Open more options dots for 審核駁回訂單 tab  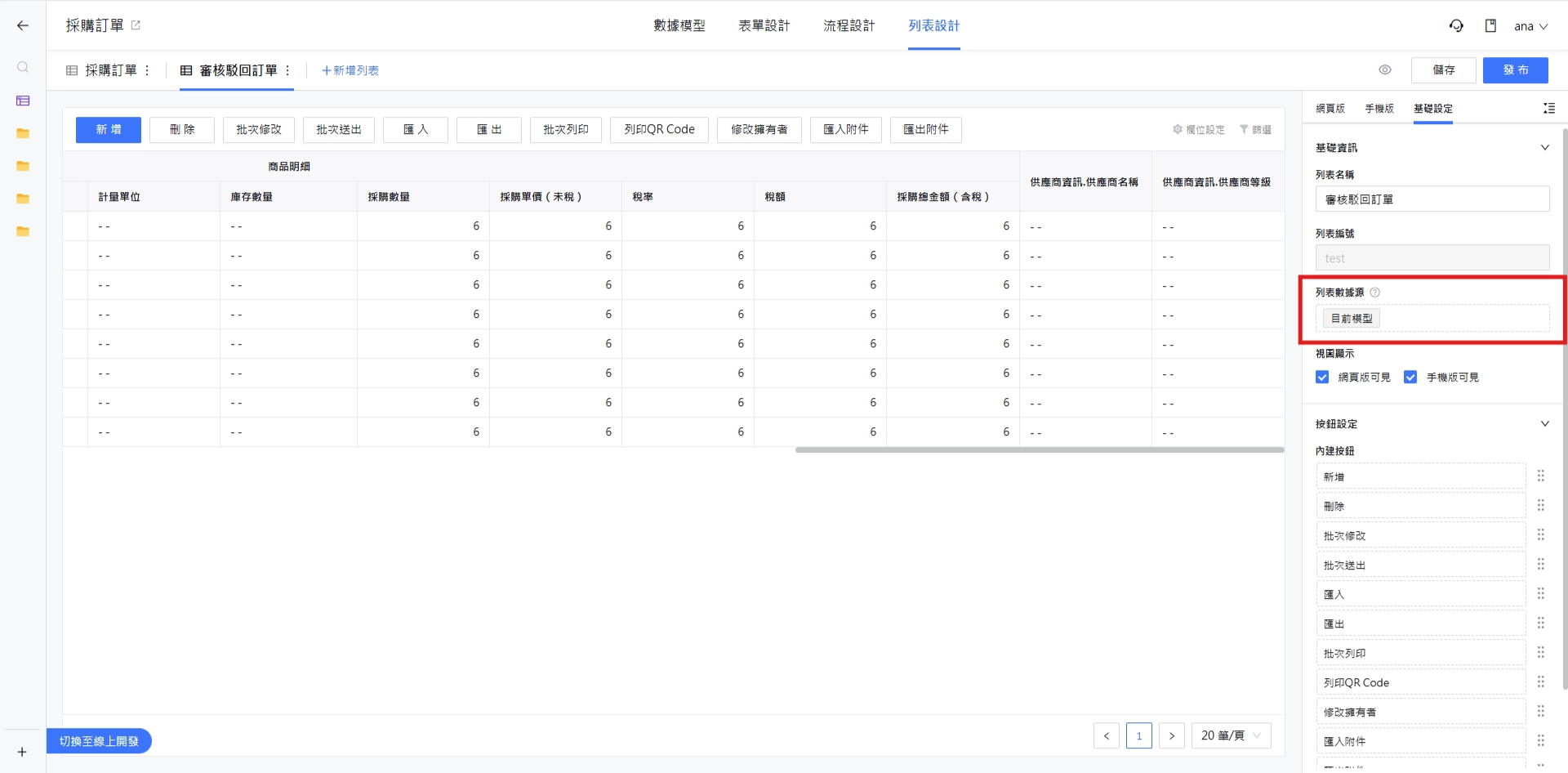point(287,70)
